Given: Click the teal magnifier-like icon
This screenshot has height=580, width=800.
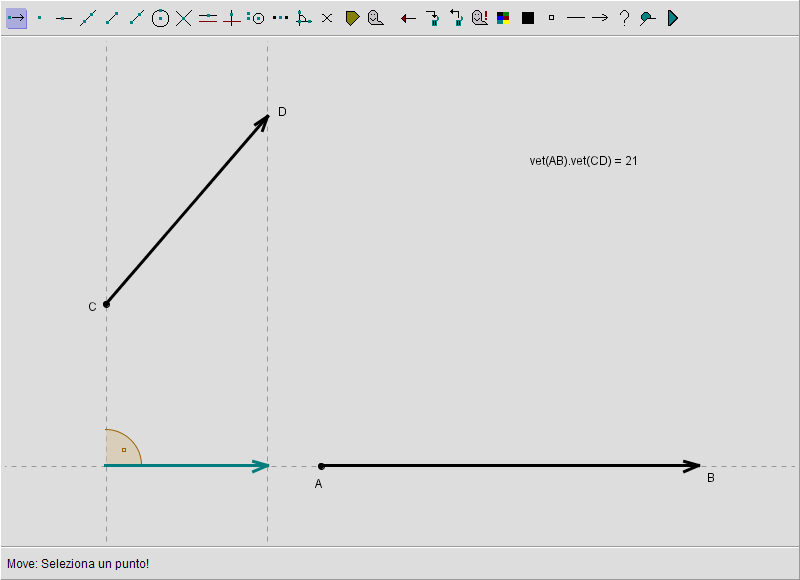Looking at the screenshot, I should pyautogui.click(x=647, y=18).
